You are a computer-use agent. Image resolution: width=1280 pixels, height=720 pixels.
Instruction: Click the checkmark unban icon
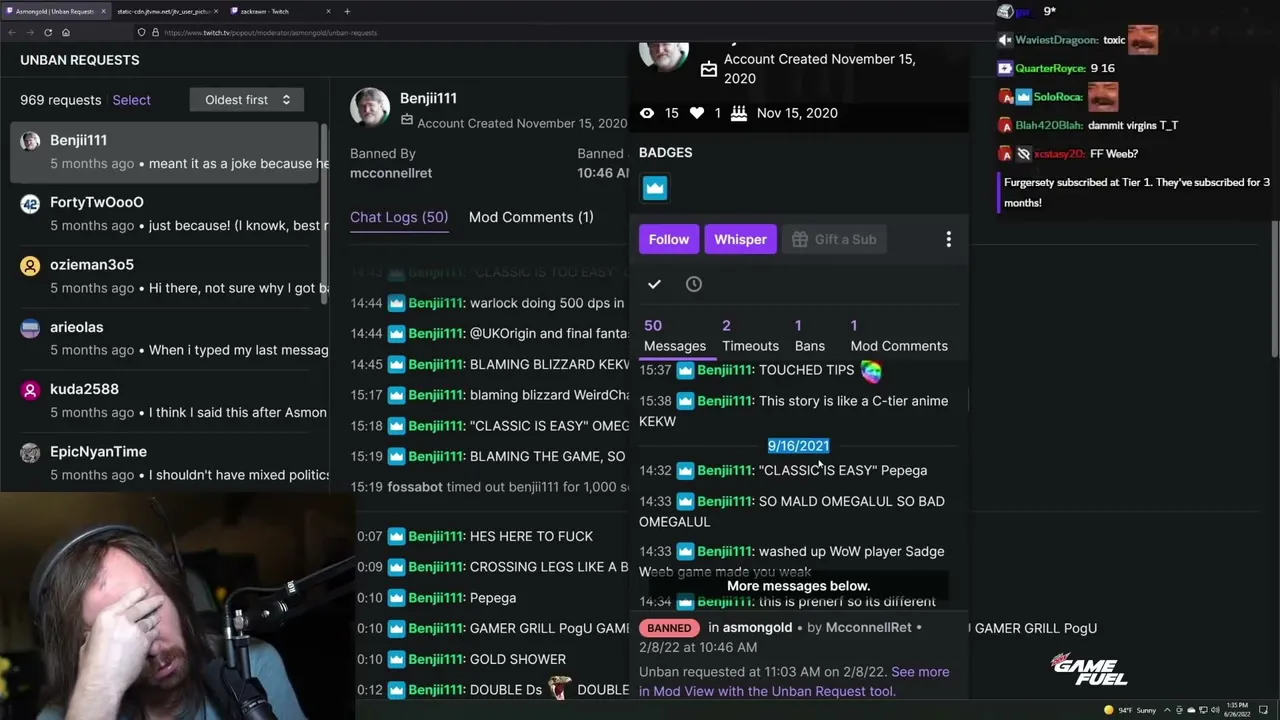pos(654,284)
